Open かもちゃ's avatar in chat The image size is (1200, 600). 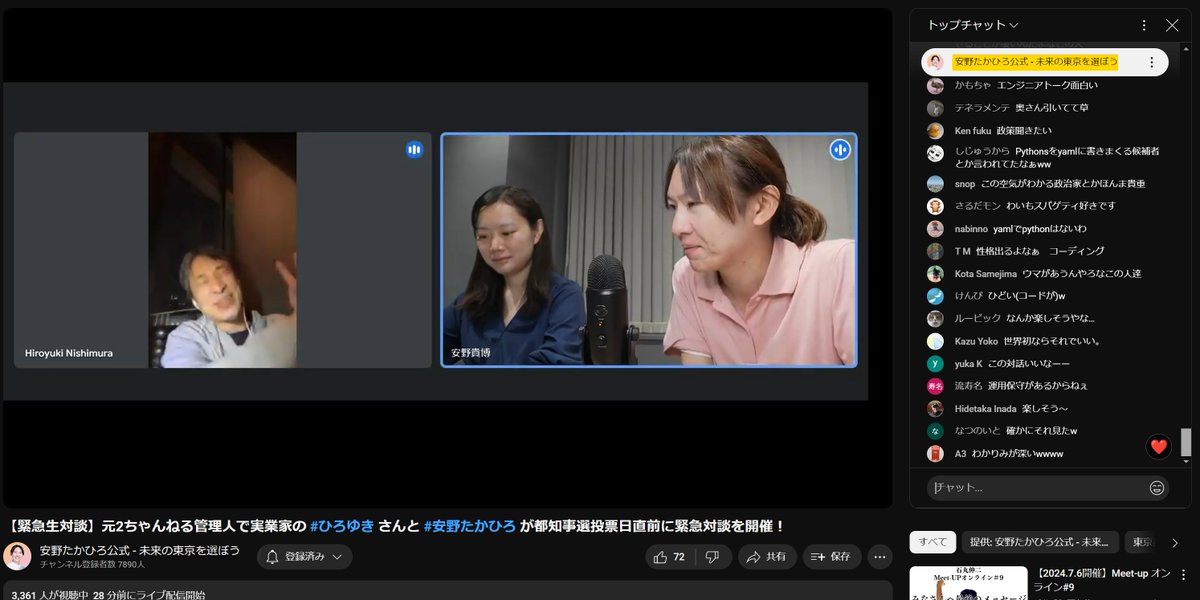[x=935, y=86]
